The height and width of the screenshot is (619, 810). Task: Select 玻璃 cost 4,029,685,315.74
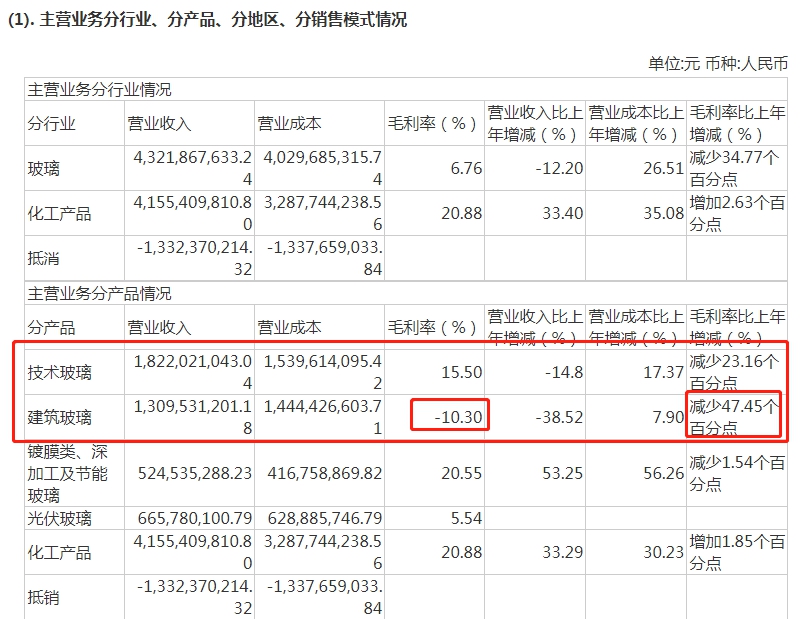323,168
